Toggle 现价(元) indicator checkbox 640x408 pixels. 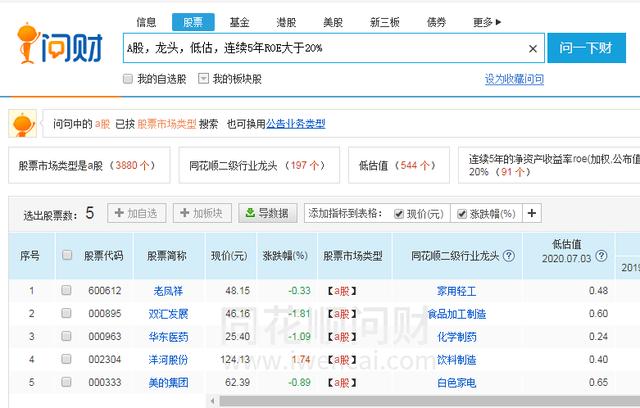pyautogui.click(x=398, y=214)
